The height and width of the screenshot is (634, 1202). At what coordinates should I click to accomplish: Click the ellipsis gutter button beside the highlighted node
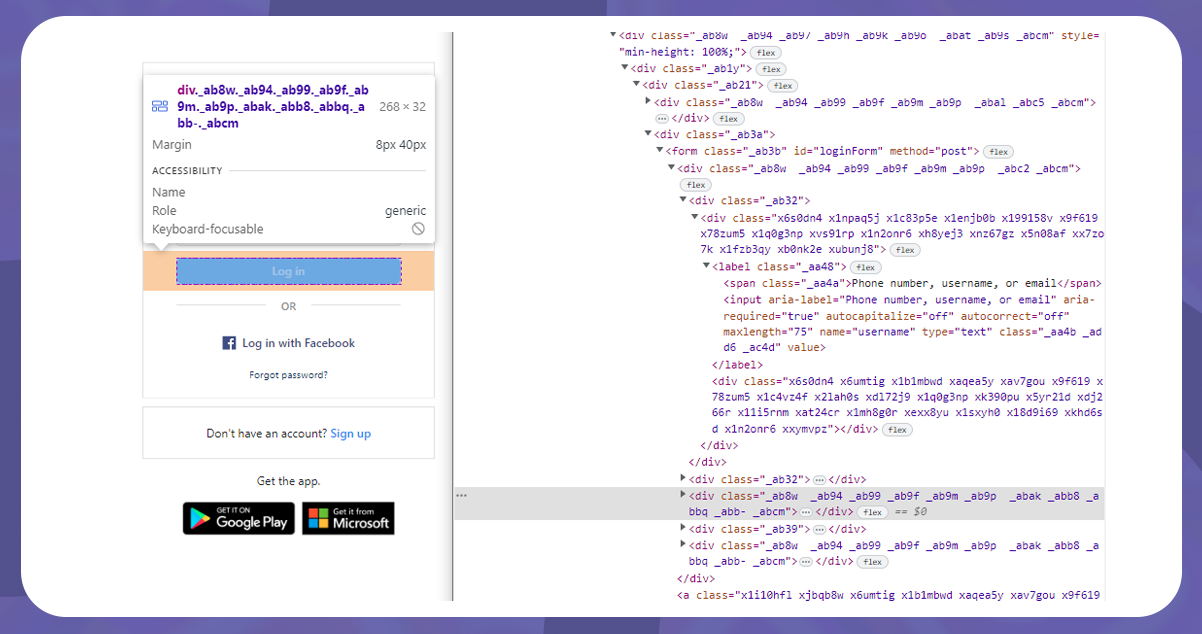click(462, 493)
